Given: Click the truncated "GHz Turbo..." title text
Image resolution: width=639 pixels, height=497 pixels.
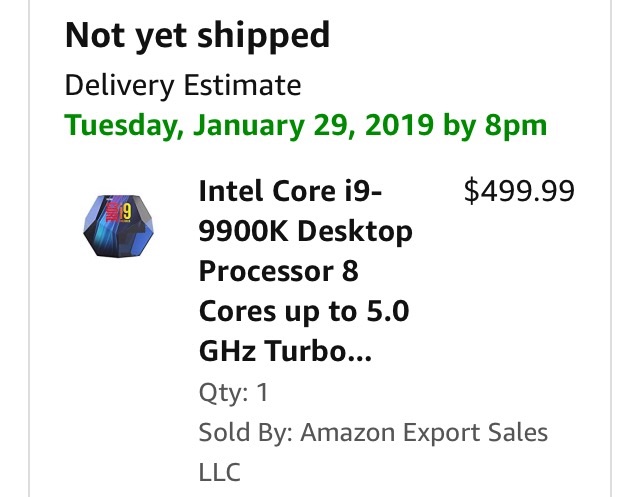Looking at the screenshot, I should (285, 351).
